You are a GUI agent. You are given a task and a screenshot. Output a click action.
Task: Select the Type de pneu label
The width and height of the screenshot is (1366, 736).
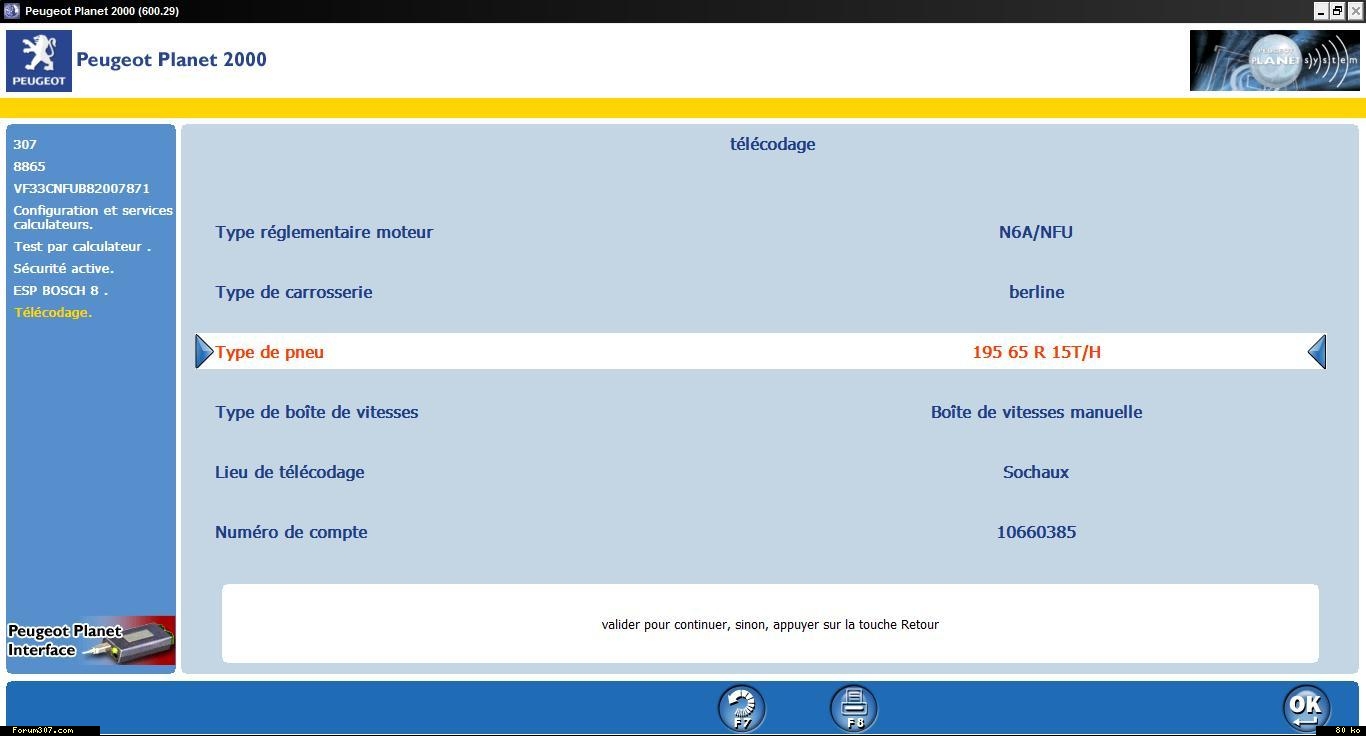click(270, 352)
